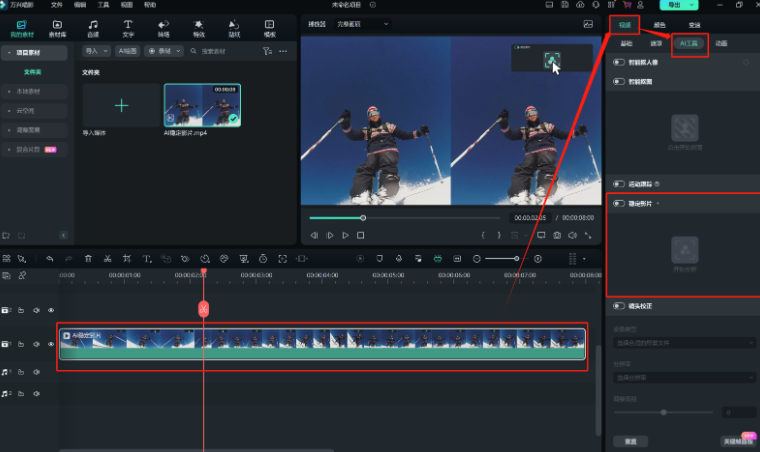Open the 文件 (File) menu
Viewport: 760px width, 452px height.
[56, 5]
